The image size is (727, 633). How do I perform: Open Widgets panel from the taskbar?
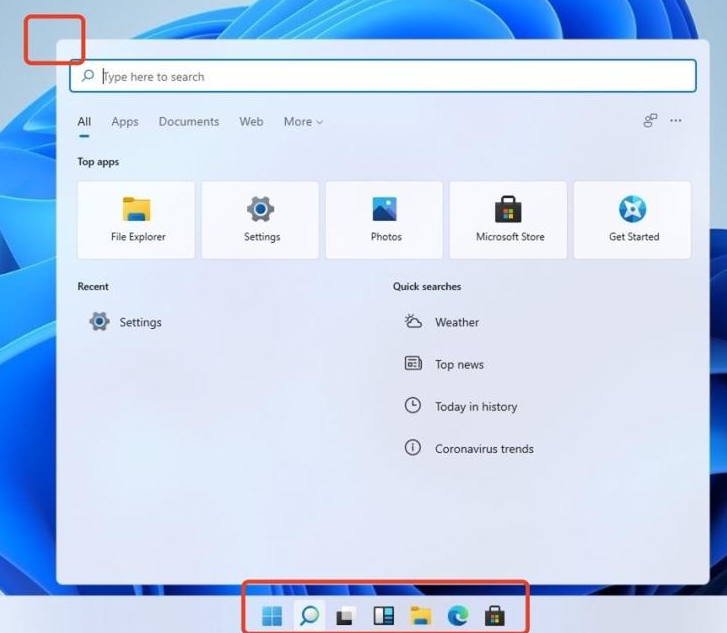(383, 616)
